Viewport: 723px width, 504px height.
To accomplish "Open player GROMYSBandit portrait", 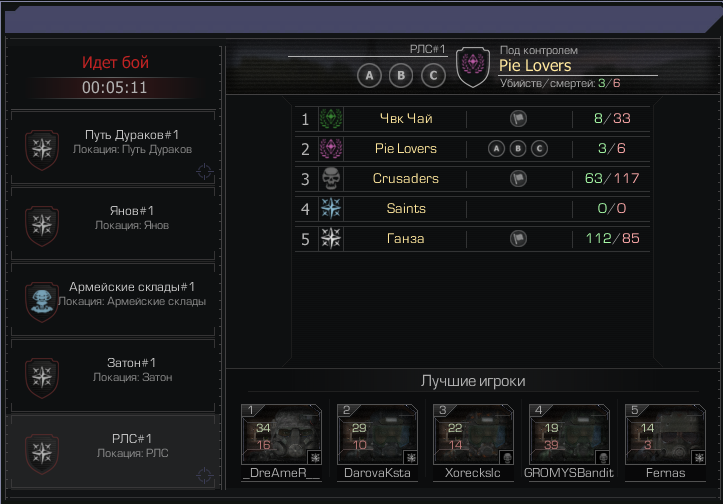I will (569, 434).
